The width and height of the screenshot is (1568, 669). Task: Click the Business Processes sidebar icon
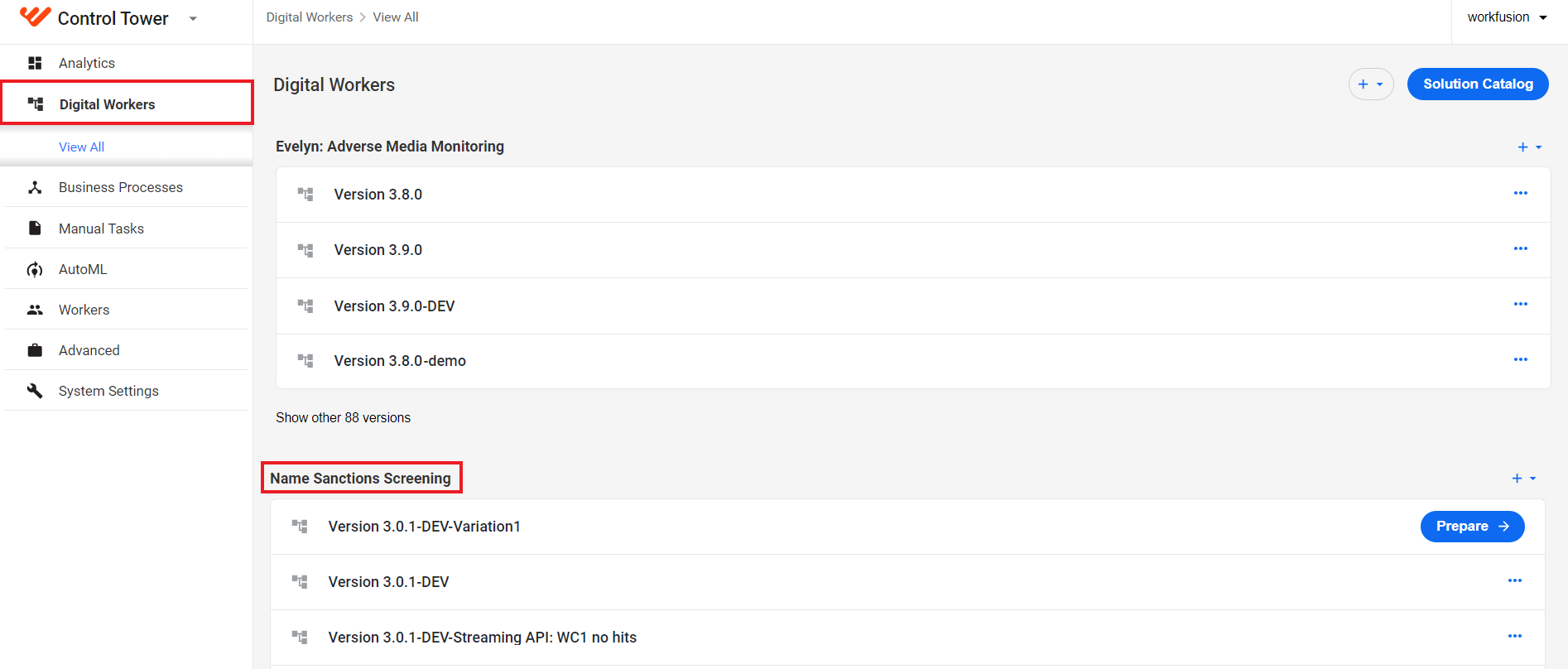(x=35, y=187)
